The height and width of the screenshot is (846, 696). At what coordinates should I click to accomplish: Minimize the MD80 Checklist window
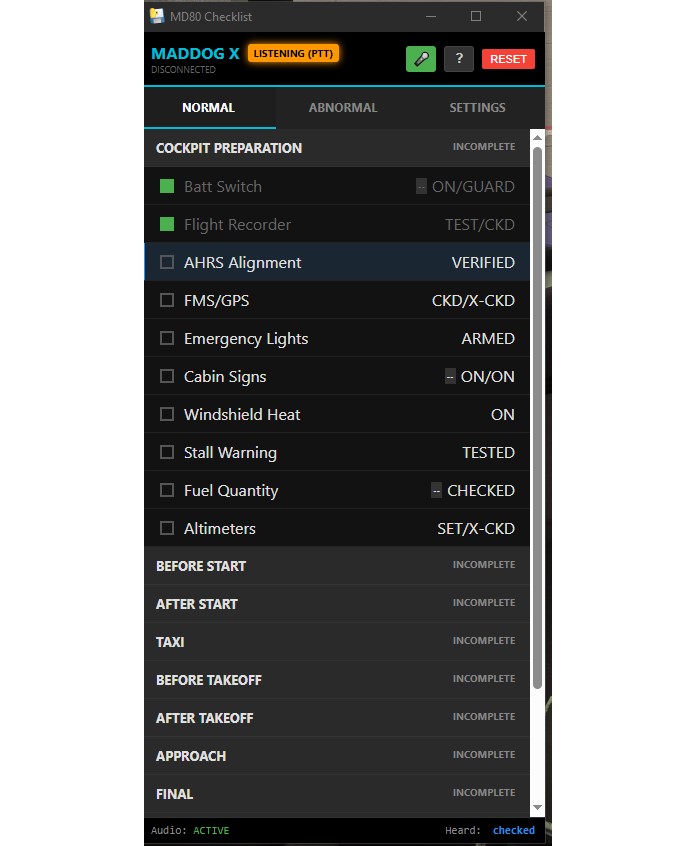click(x=431, y=16)
